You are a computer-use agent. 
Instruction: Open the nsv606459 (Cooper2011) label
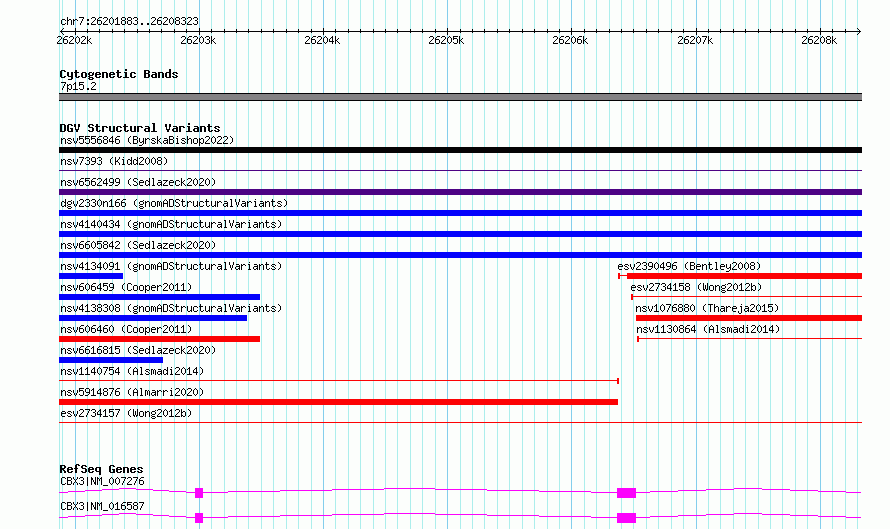126,287
